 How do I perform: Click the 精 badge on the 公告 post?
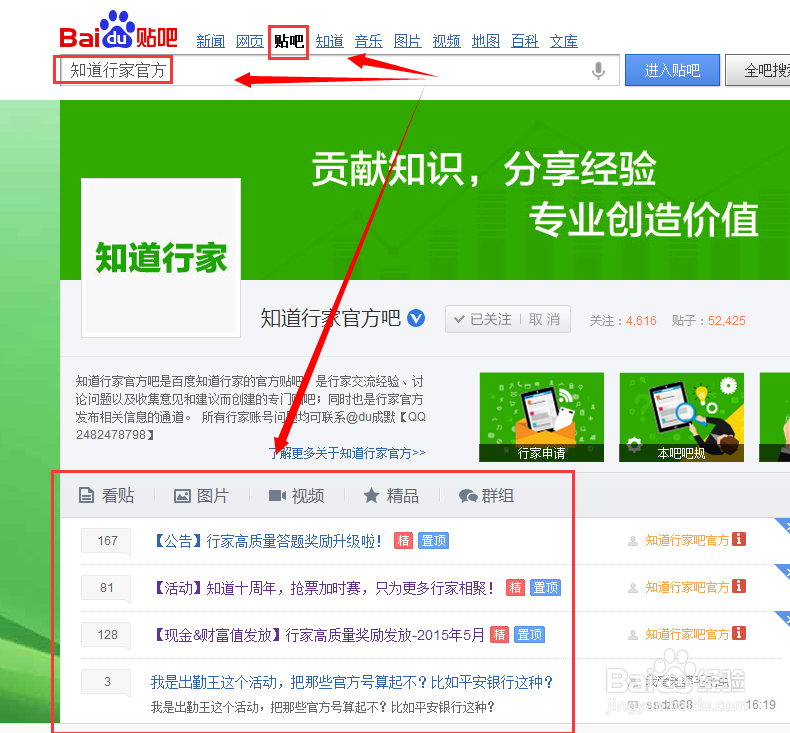tap(403, 541)
